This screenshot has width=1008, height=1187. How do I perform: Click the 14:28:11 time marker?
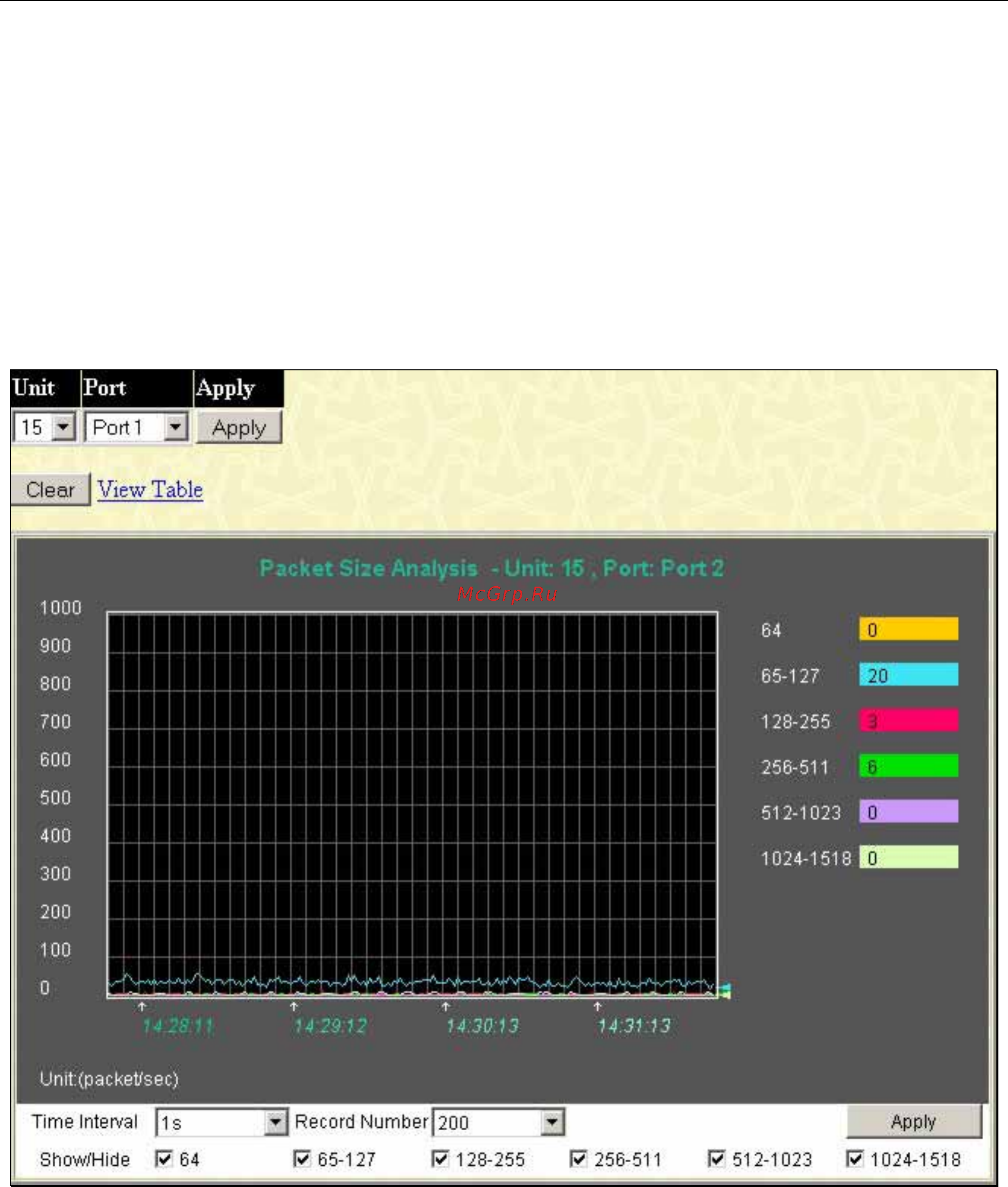(178, 1026)
